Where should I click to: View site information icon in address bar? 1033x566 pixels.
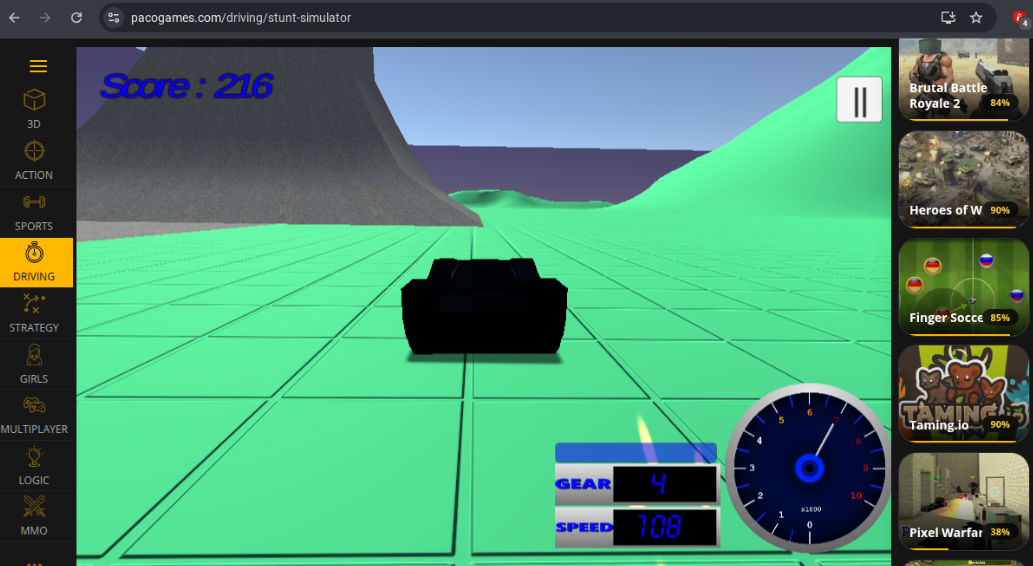[x=113, y=18]
